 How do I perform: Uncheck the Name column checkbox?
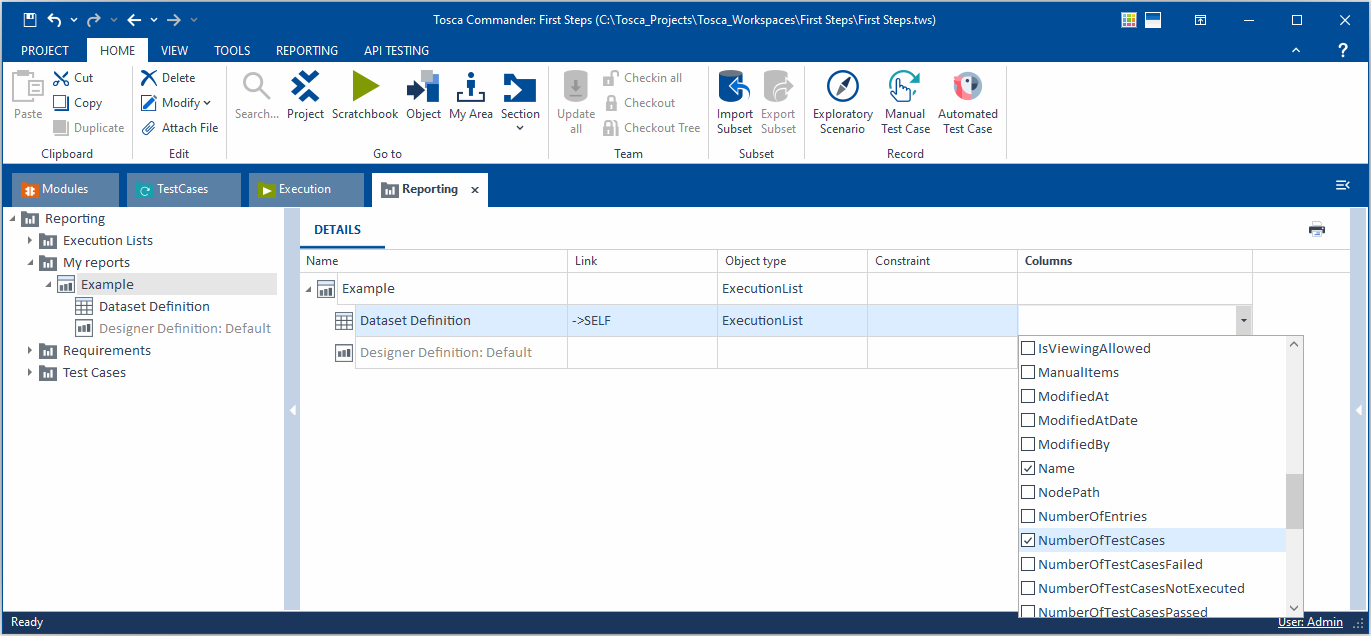(1027, 468)
